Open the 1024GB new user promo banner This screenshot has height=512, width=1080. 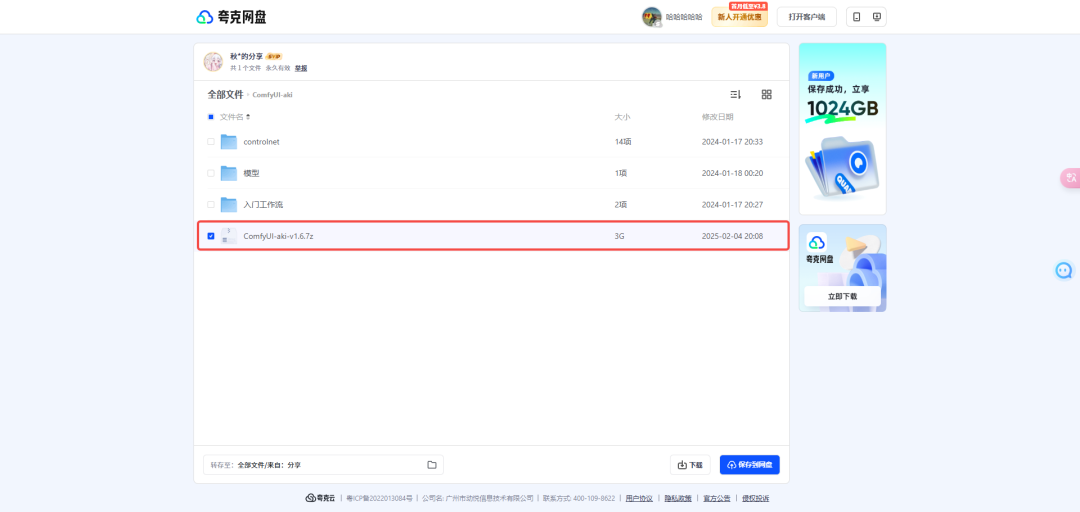(842, 129)
